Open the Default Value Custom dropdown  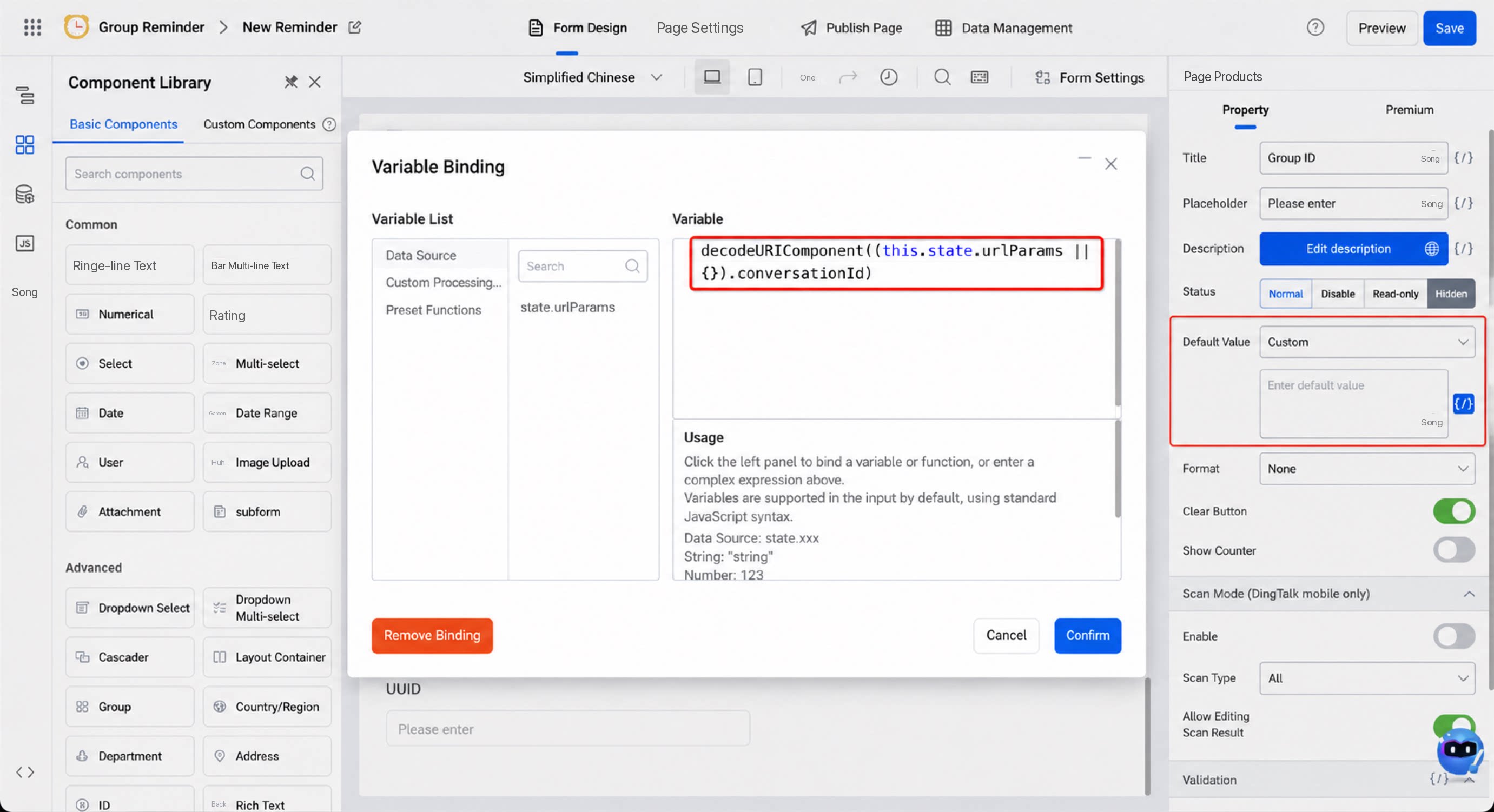coord(1367,342)
